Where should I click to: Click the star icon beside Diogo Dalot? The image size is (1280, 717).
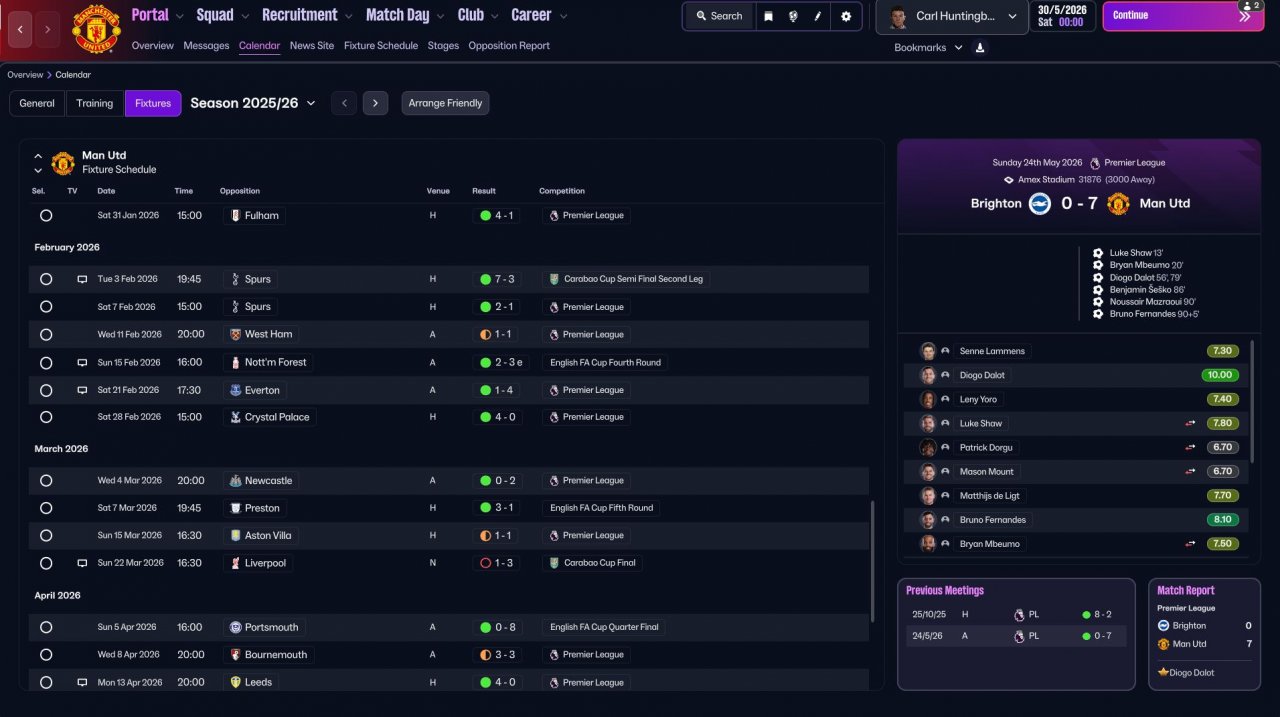[1163, 673]
